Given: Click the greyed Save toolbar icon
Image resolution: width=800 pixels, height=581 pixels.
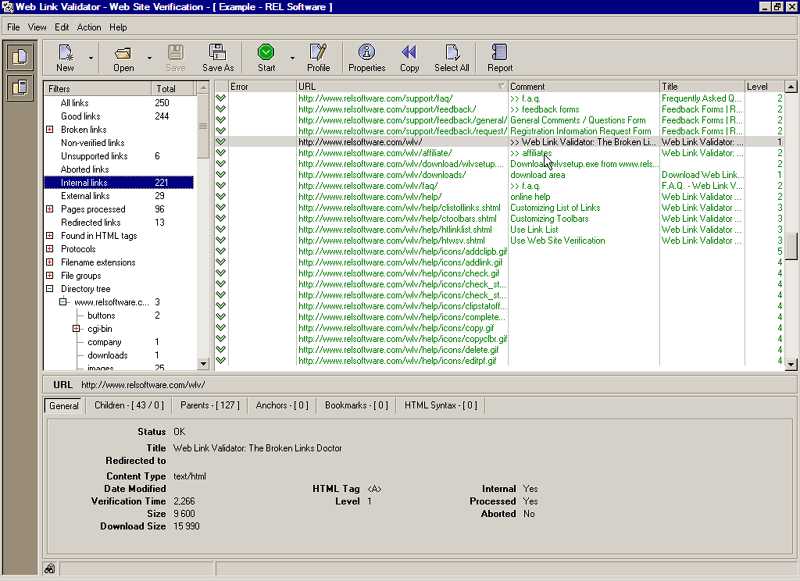Looking at the screenshot, I should pyautogui.click(x=175, y=58).
